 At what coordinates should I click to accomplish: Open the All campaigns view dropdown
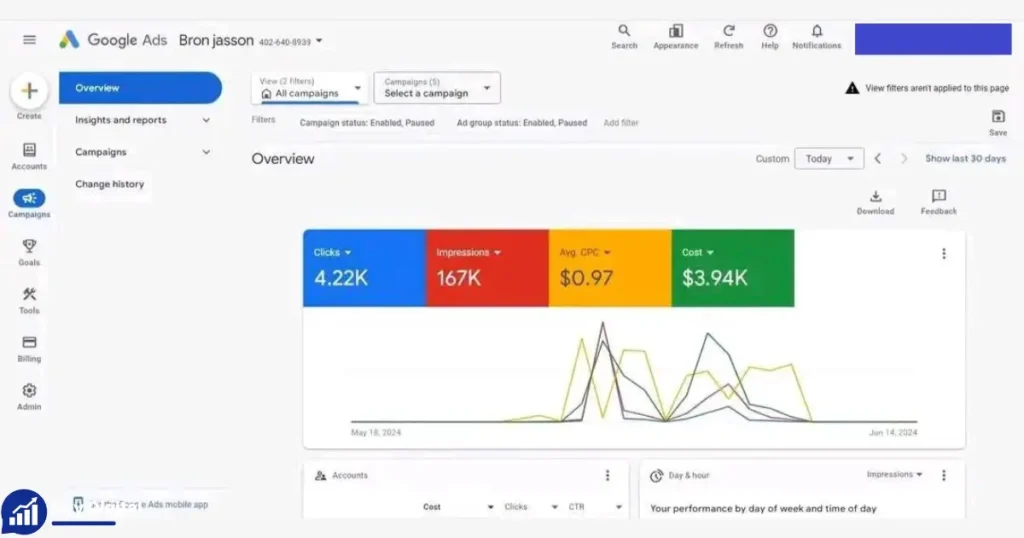[308, 88]
